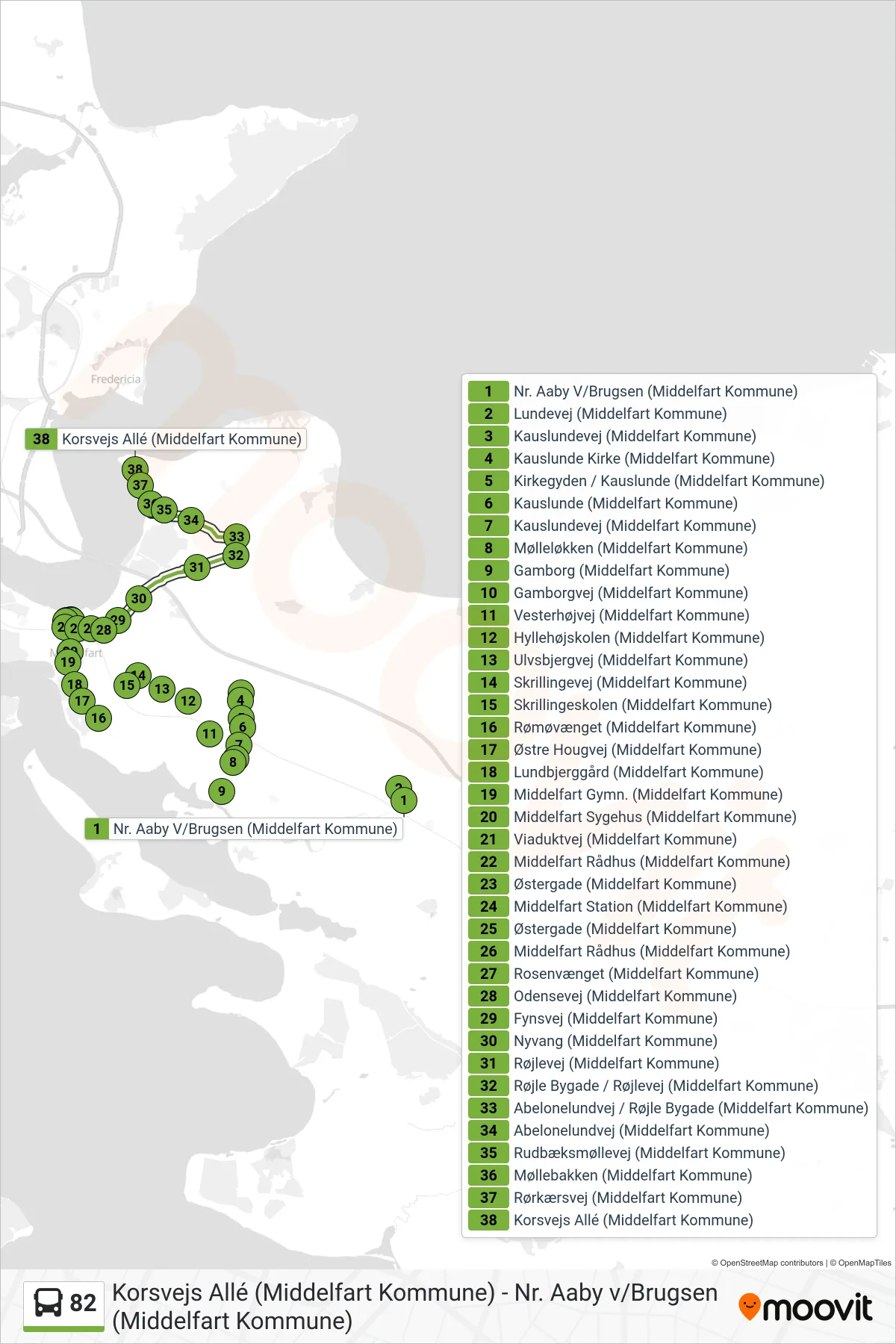Click map stop marker number 34

point(191,520)
